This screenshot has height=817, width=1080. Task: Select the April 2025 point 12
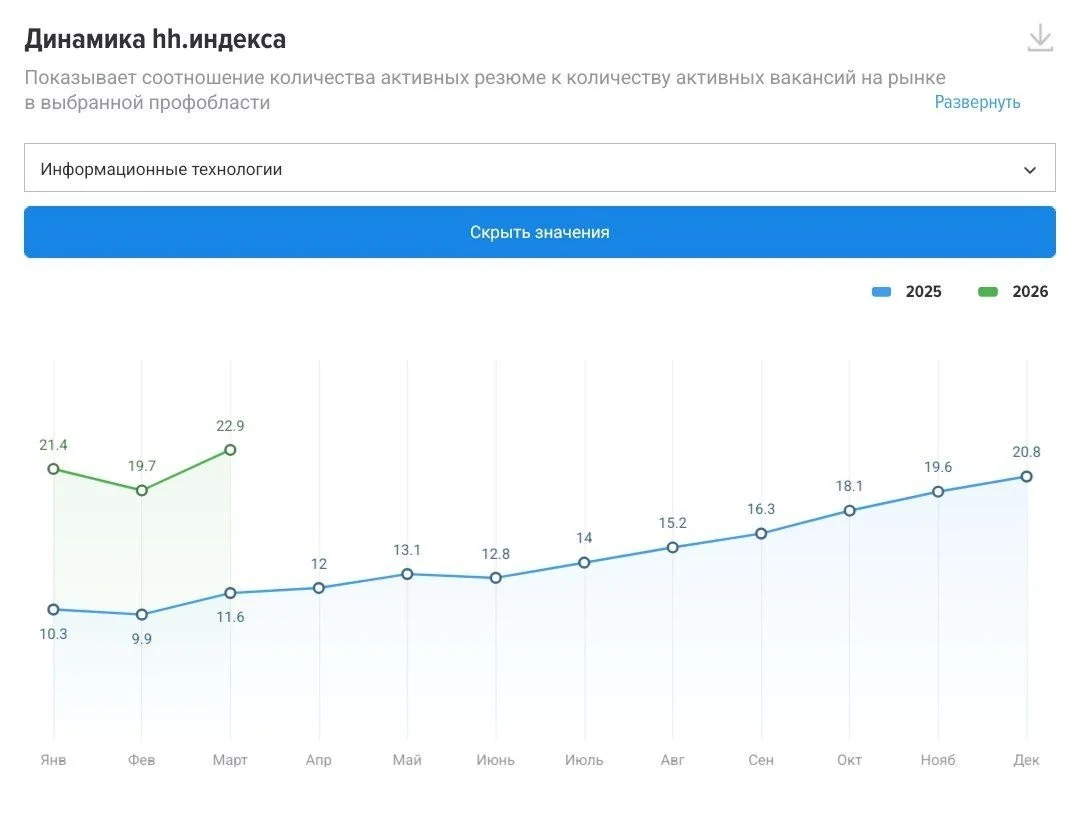[319, 588]
